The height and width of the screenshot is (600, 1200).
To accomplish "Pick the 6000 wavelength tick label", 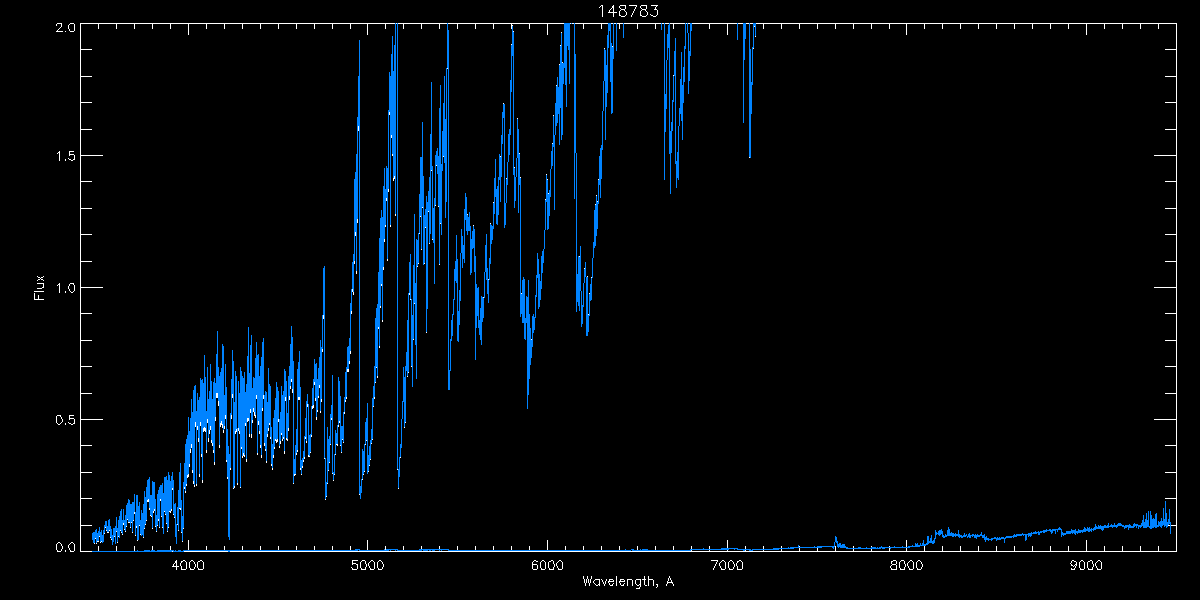I will click(x=547, y=566).
